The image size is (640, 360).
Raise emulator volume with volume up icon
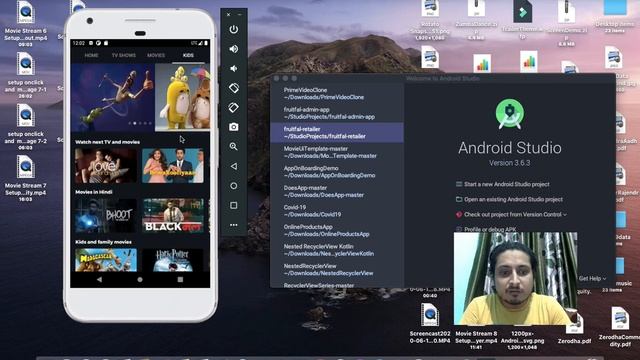coord(233,49)
